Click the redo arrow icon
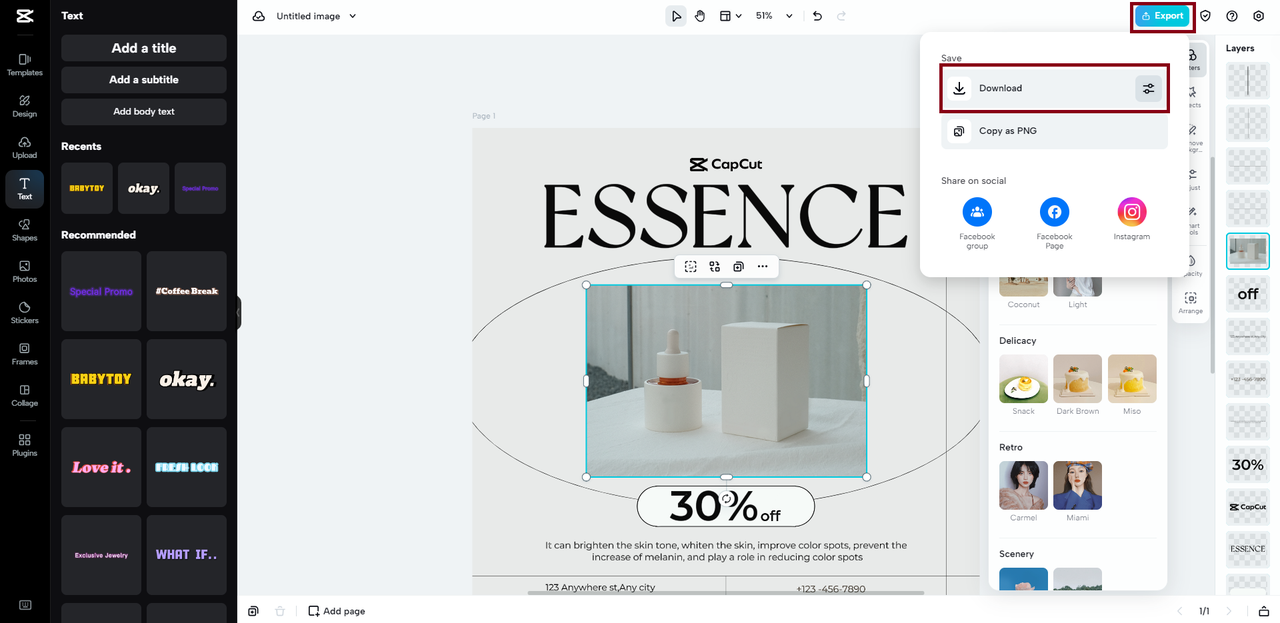Viewport: 1280px width, 623px height. 841,16
